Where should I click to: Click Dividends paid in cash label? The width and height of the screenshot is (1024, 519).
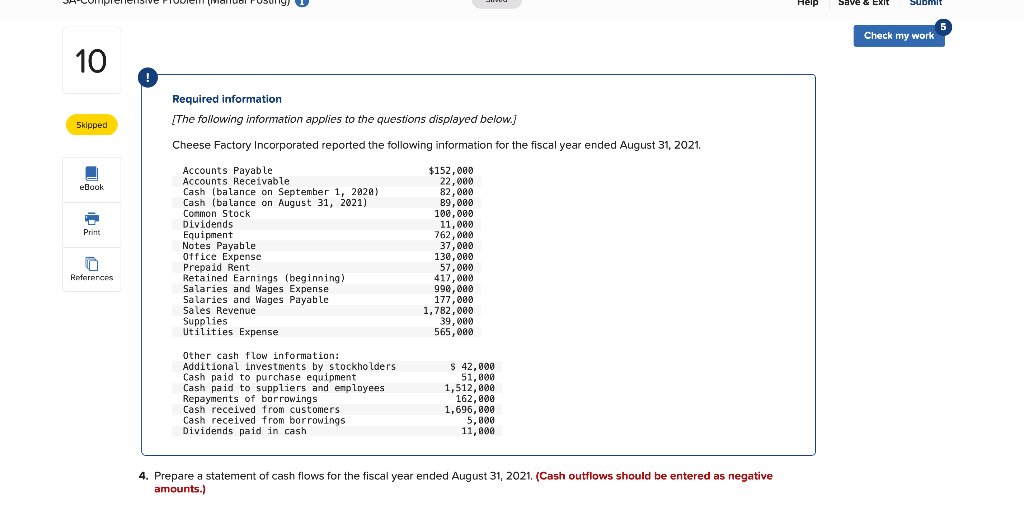pos(244,432)
